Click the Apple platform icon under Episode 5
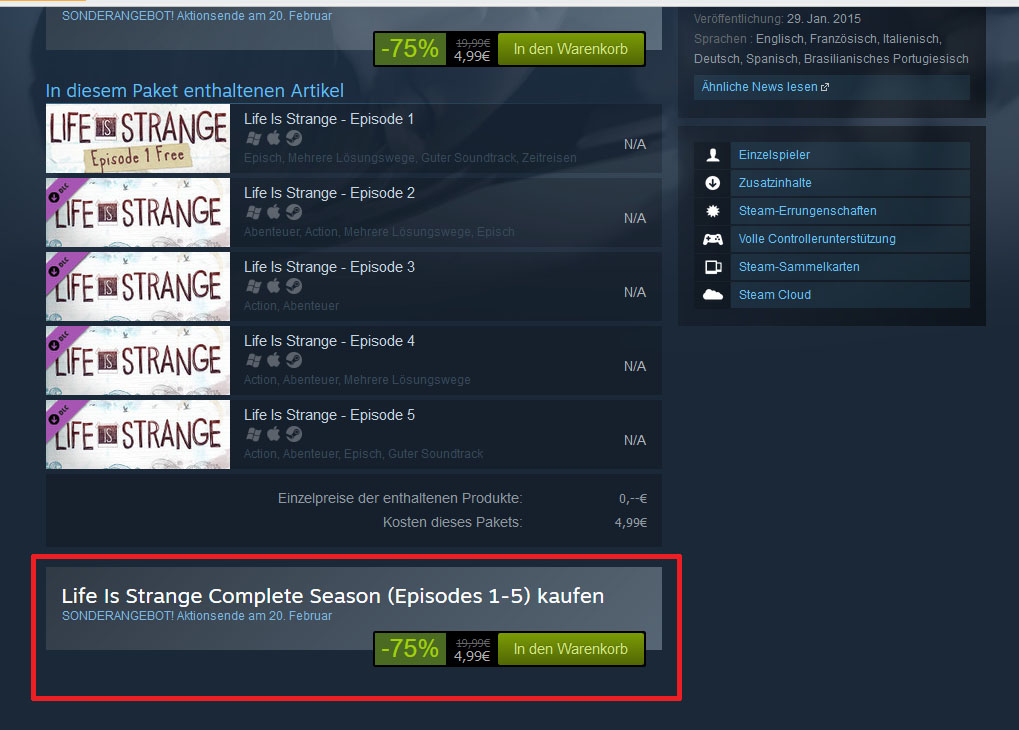Image resolution: width=1019 pixels, height=730 pixels. 274,434
